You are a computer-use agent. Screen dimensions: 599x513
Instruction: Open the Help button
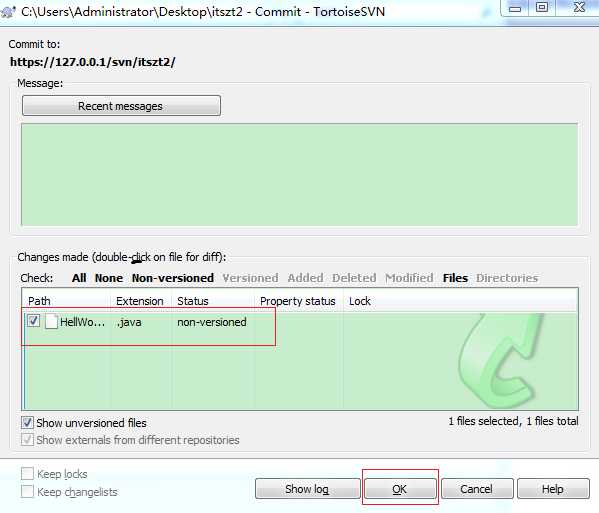(x=552, y=489)
